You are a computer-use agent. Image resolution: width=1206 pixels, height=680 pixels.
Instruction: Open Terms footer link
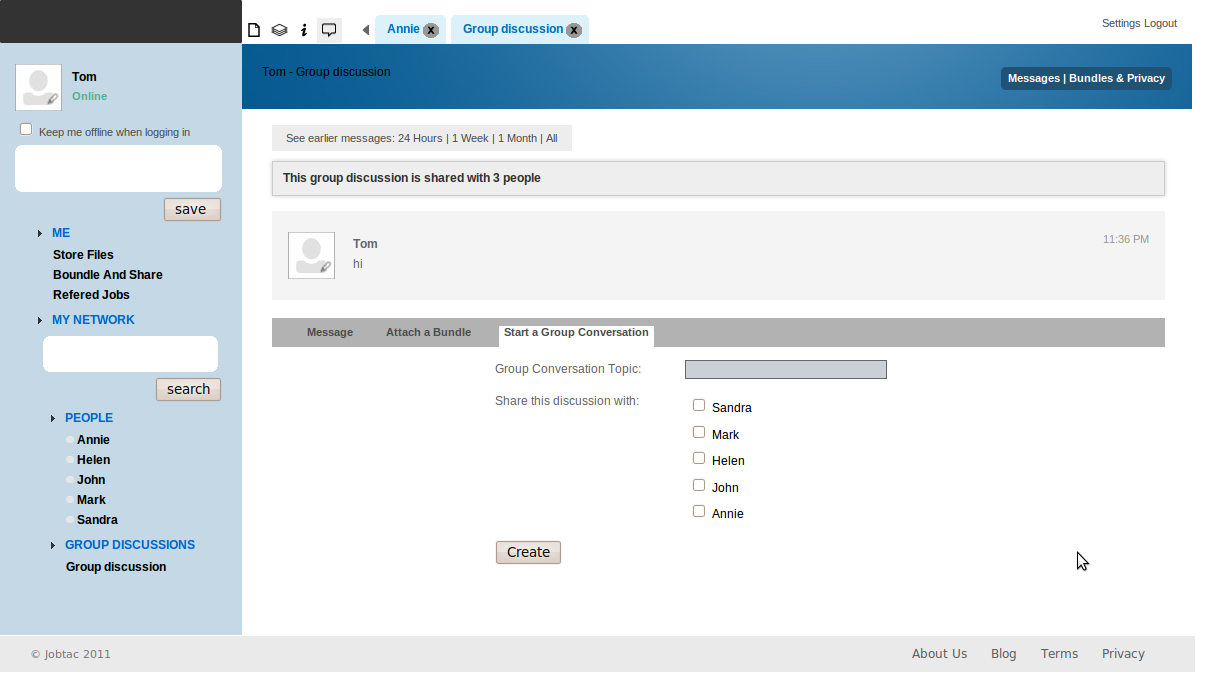1059,654
